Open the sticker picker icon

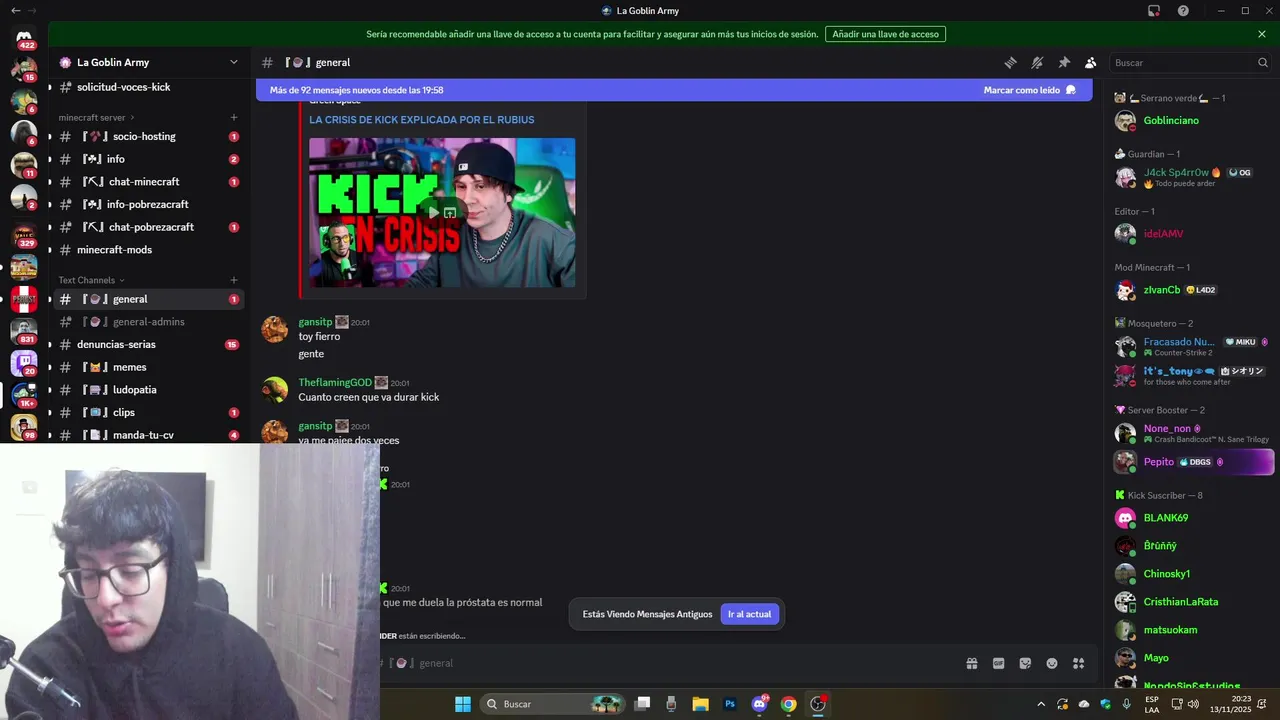coord(1025,663)
